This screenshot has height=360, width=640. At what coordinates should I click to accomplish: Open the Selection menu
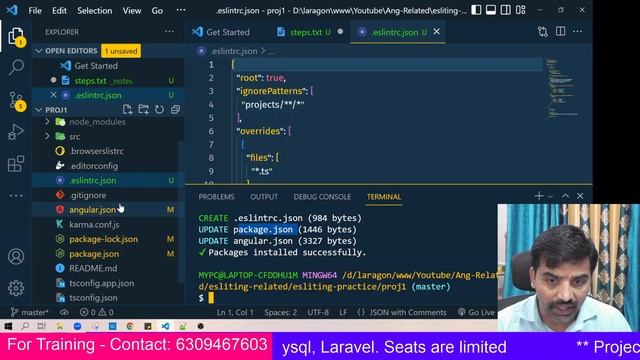[x=94, y=11]
